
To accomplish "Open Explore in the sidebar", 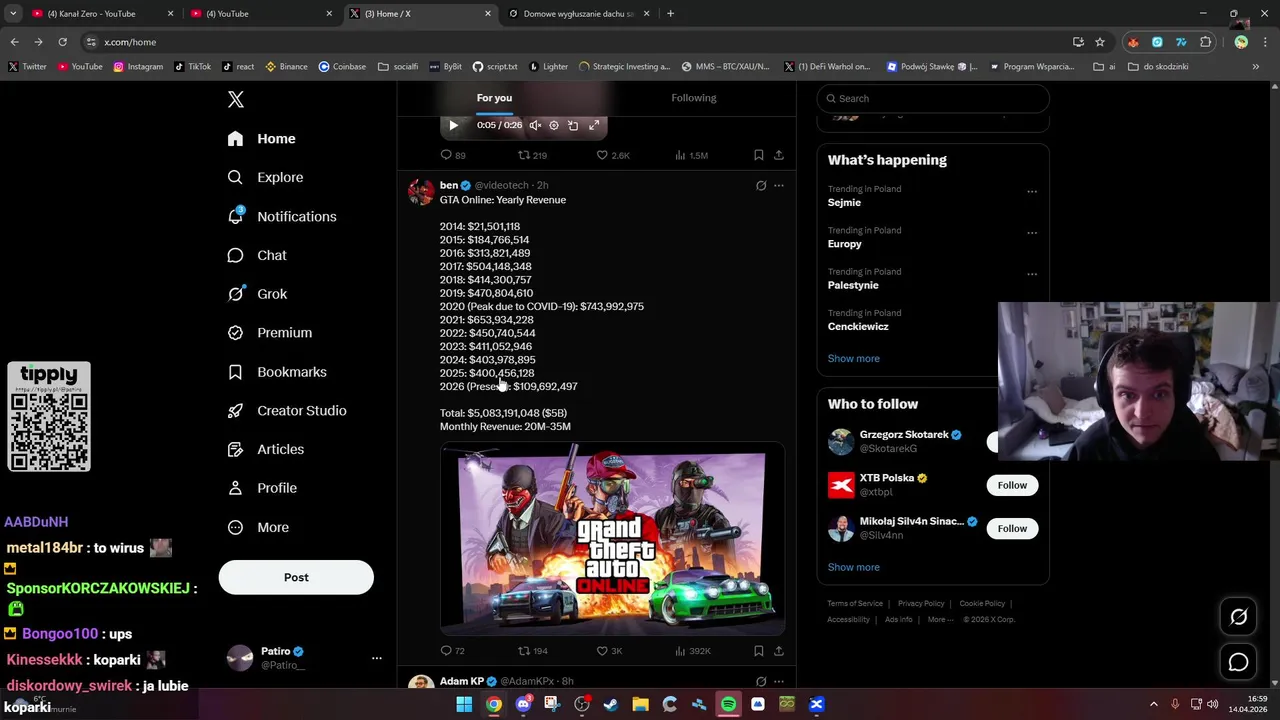I will [x=265, y=177].
